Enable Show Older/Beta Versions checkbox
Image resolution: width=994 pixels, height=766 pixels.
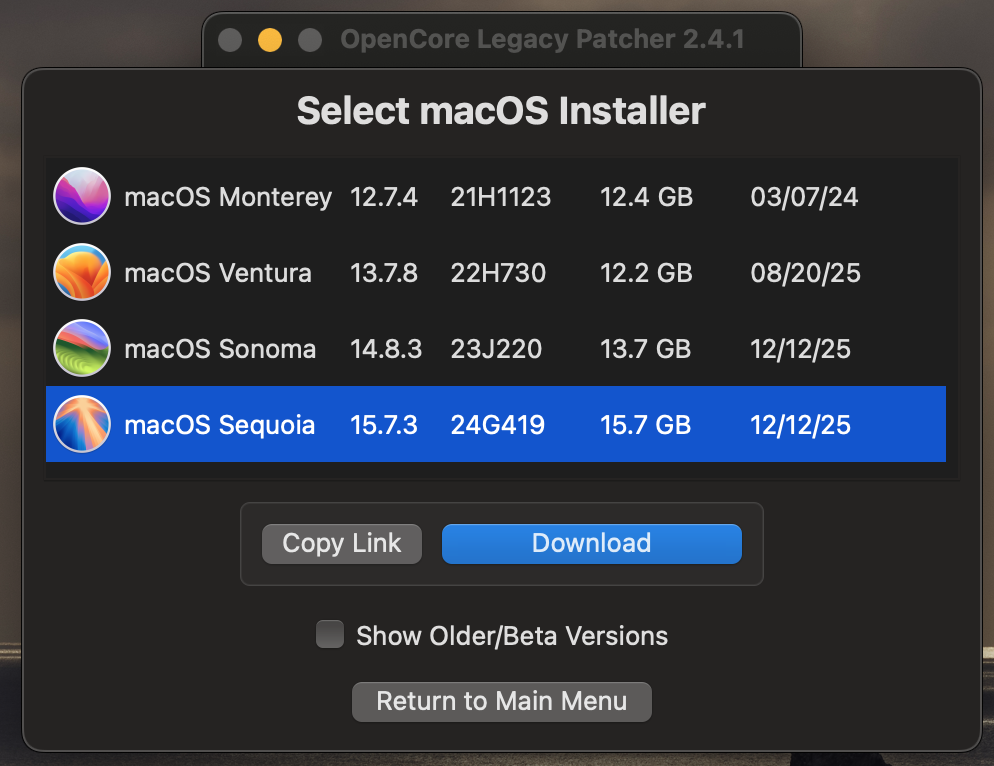330,634
